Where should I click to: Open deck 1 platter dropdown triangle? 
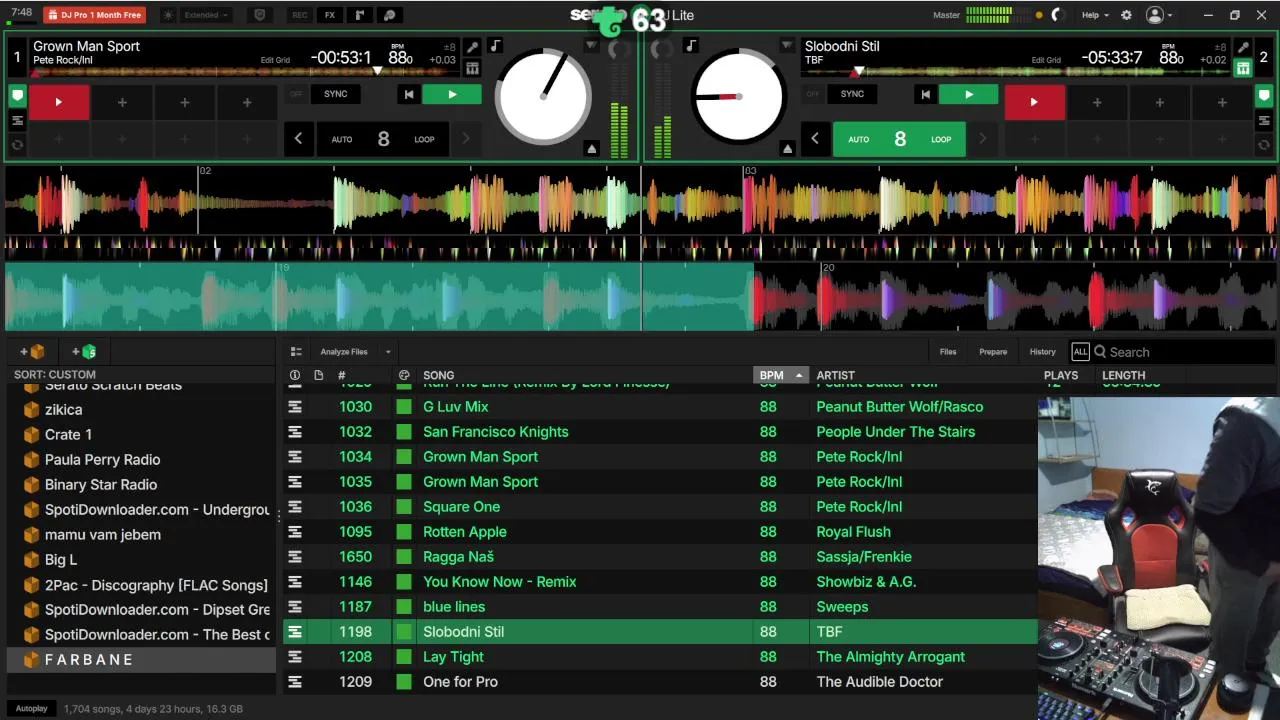(x=591, y=46)
